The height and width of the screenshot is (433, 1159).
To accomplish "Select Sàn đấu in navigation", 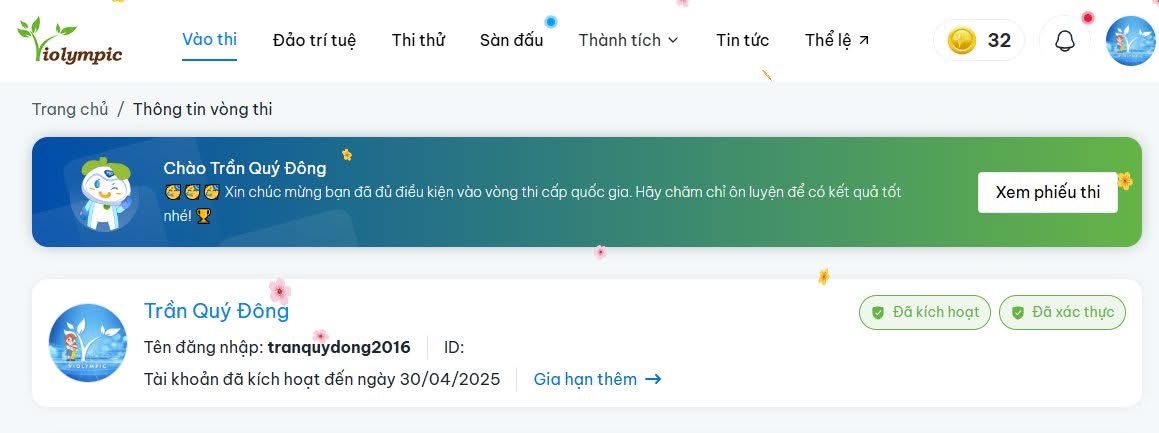I will [x=511, y=40].
